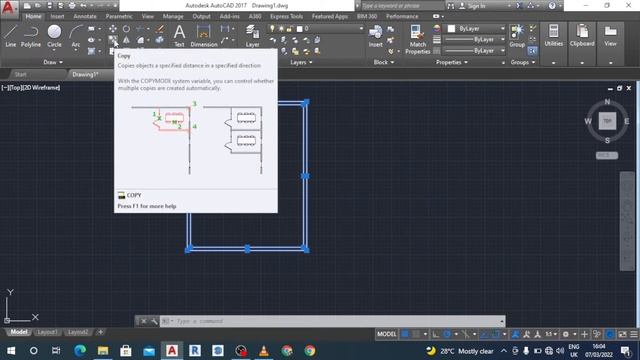Click the Help question mark icon
This screenshot has width=640, height=360.
click(552, 6)
